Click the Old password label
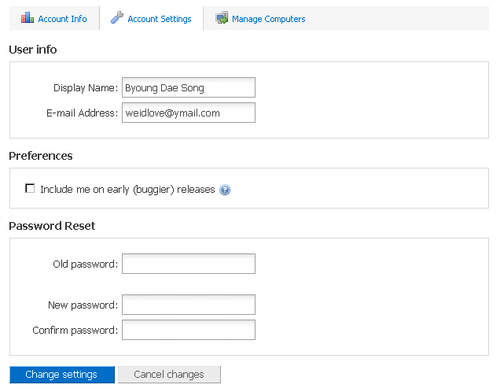500x392 pixels. [x=85, y=264]
